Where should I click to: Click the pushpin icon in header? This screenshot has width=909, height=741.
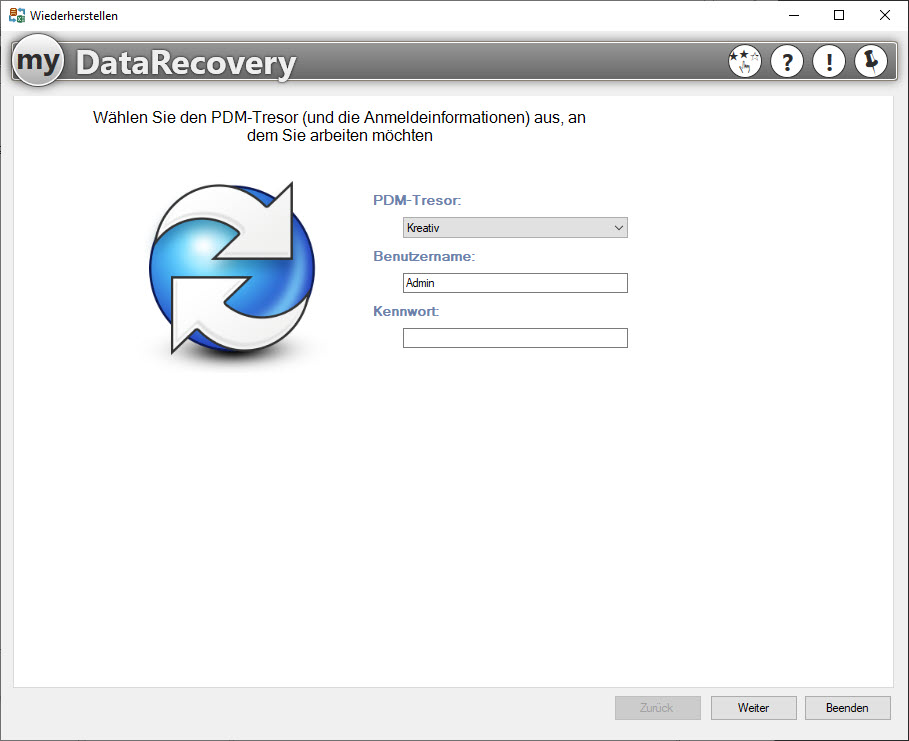pos(871,61)
